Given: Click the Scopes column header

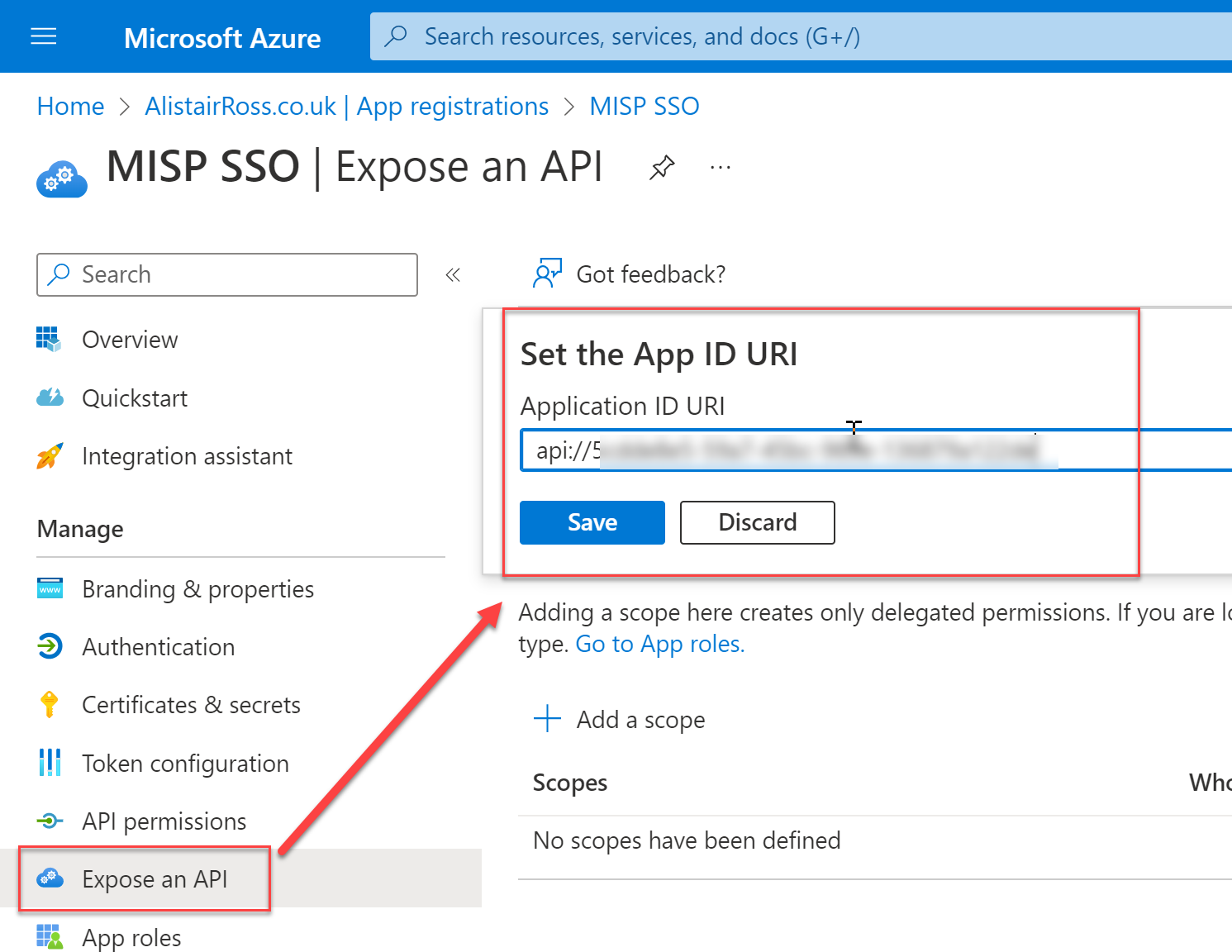Looking at the screenshot, I should pyautogui.click(x=570, y=783).
